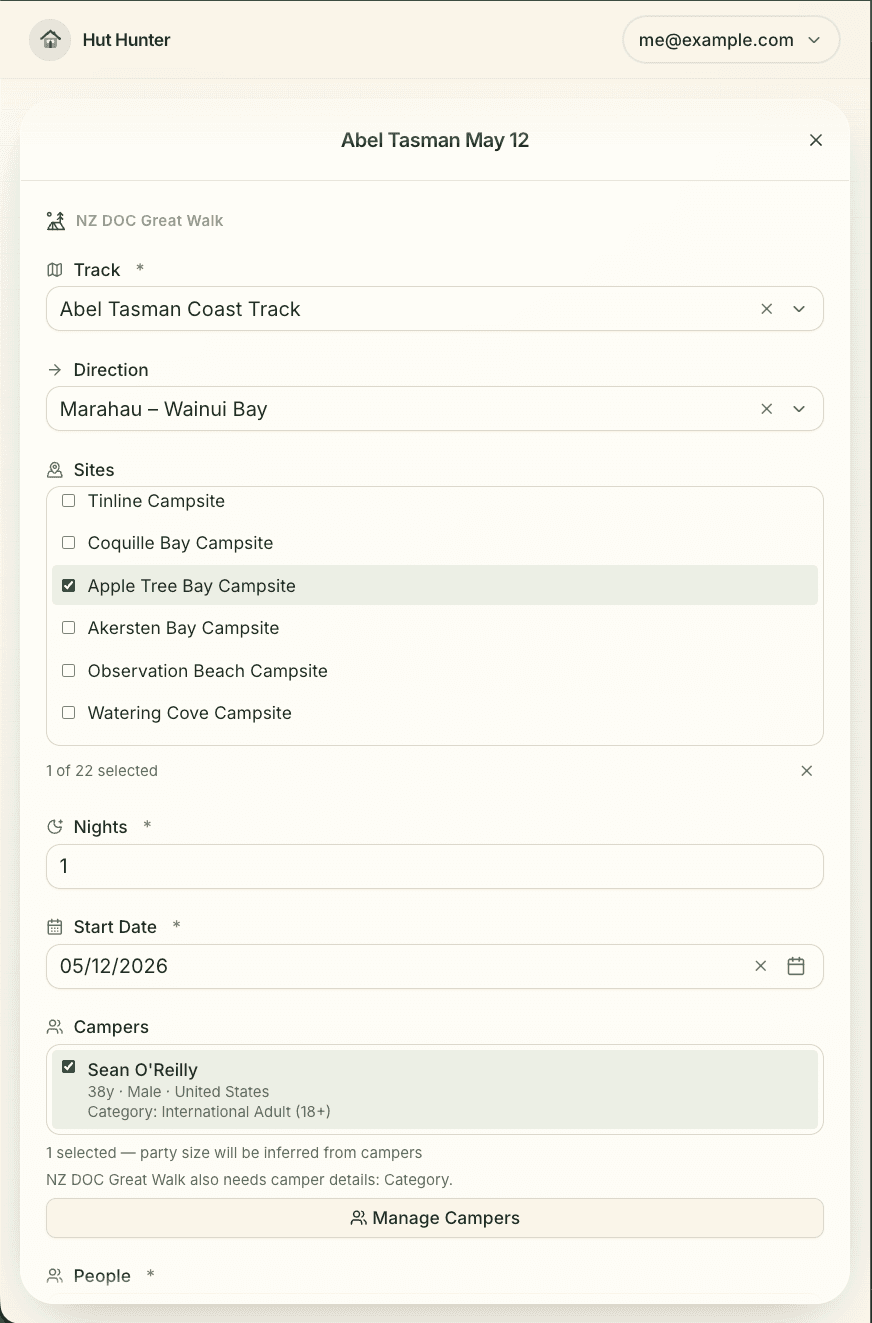The image size is (872, 1323).
Task: Tick the Watering Cove Campsite checkbox
Action: [69, 713]
